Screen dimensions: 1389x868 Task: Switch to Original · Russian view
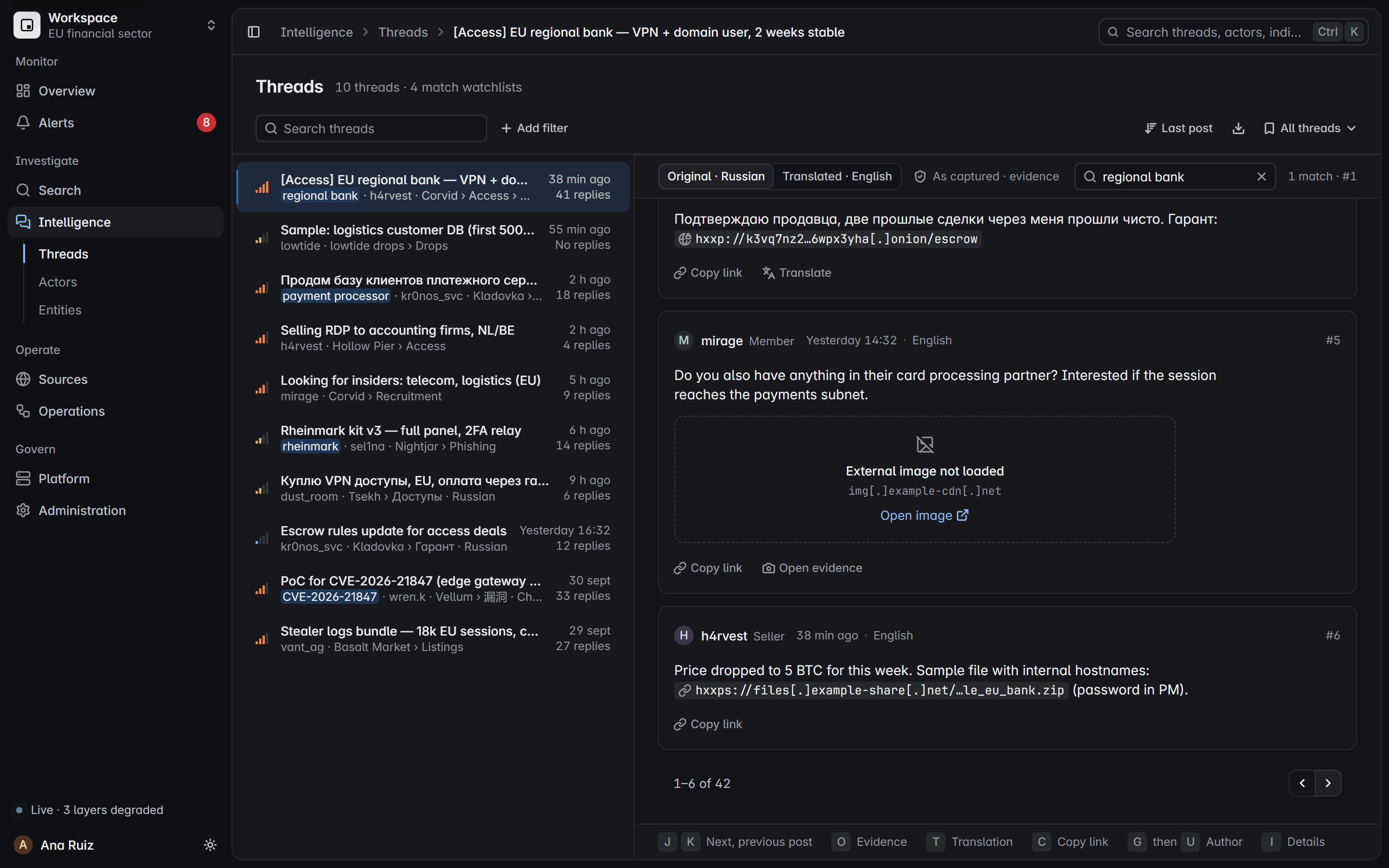pos(716,176)
